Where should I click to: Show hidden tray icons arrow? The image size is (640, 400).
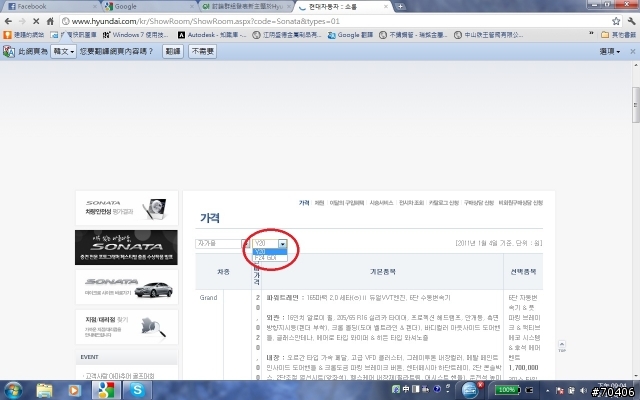(x=547, y=391)
